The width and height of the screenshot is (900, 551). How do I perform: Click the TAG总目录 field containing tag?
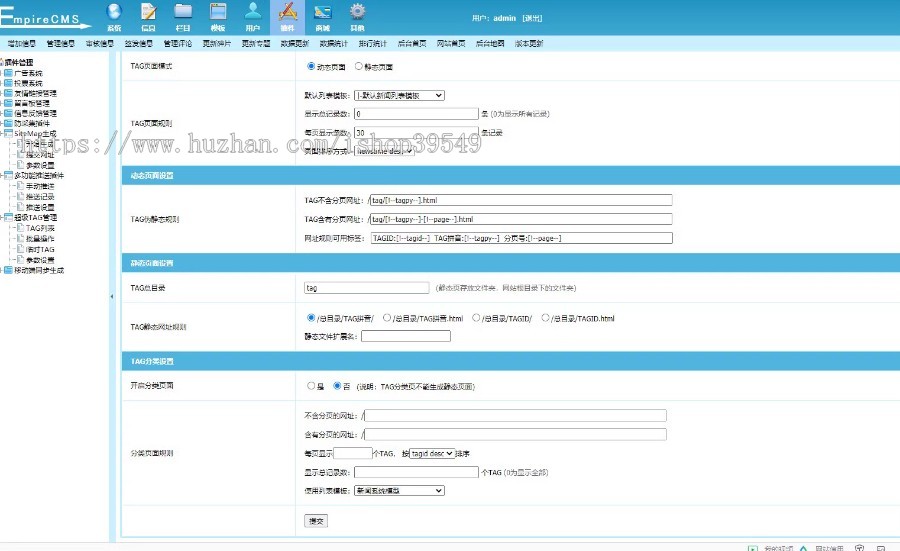point(367,288)
